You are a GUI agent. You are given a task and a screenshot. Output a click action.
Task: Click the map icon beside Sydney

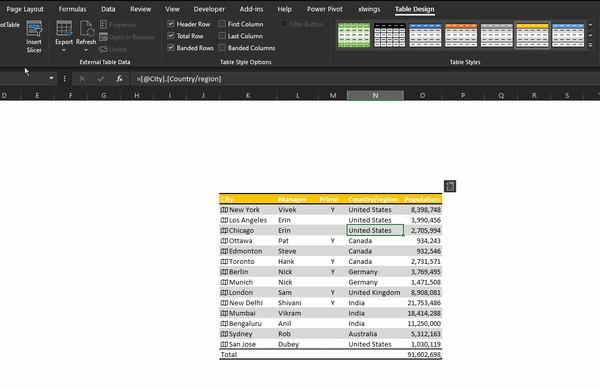224,334
